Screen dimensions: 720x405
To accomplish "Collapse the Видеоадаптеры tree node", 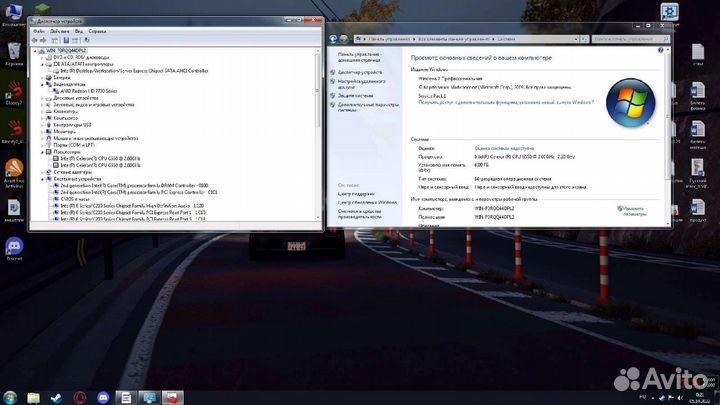I will pyautogui.click(x=42, y=85).
